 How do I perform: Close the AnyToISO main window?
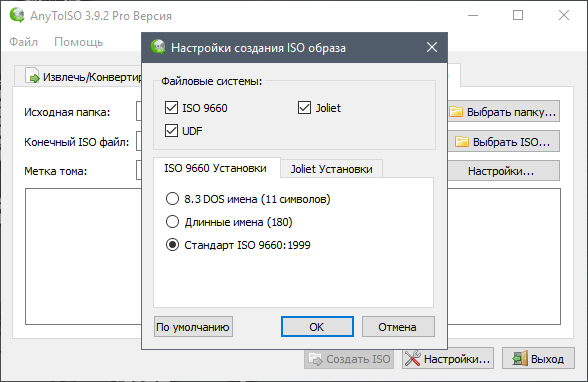(x=564, y=15)
